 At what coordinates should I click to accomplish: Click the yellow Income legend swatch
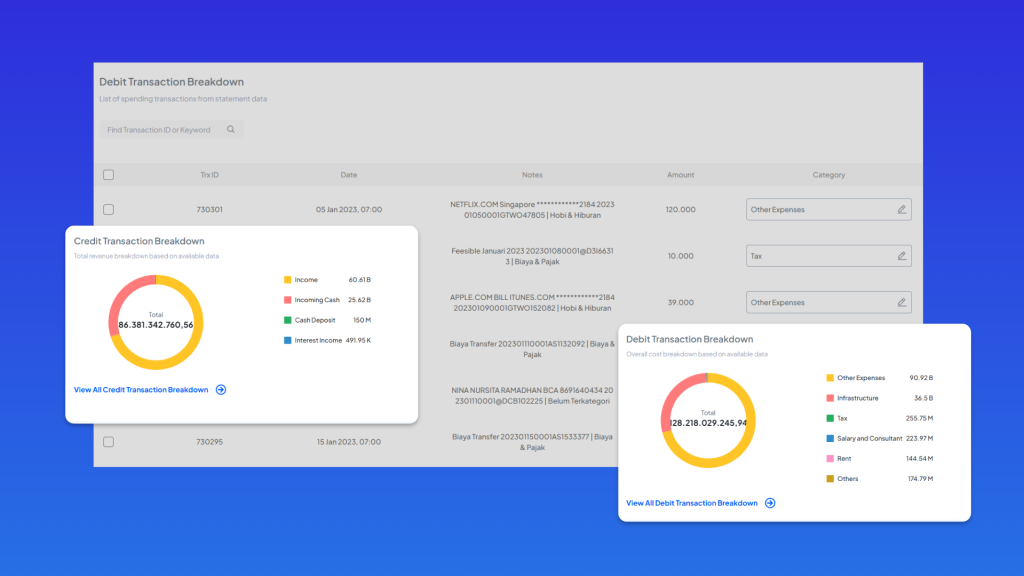click(286, 280)
